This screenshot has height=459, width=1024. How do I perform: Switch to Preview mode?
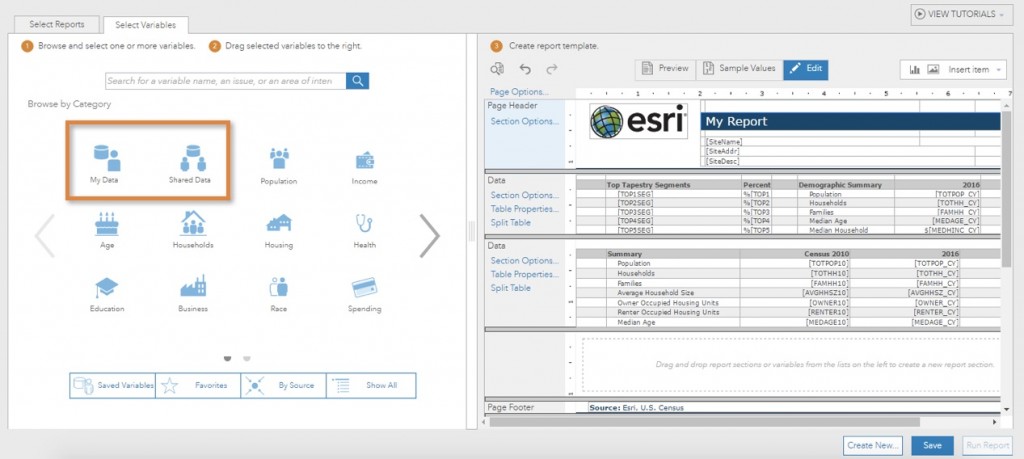(x=665, y=69)
